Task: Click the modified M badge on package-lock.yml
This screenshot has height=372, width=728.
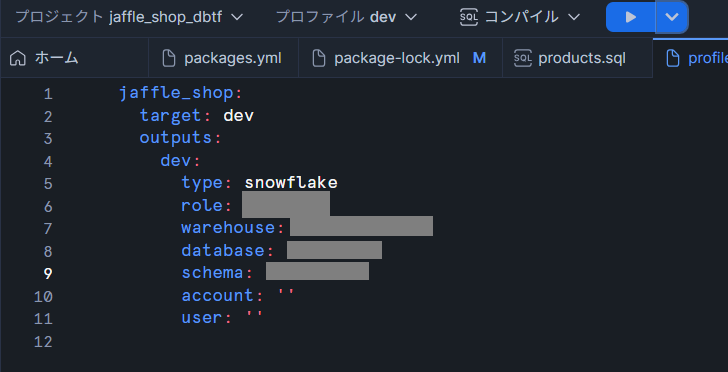Action: [x=479, y=58]
